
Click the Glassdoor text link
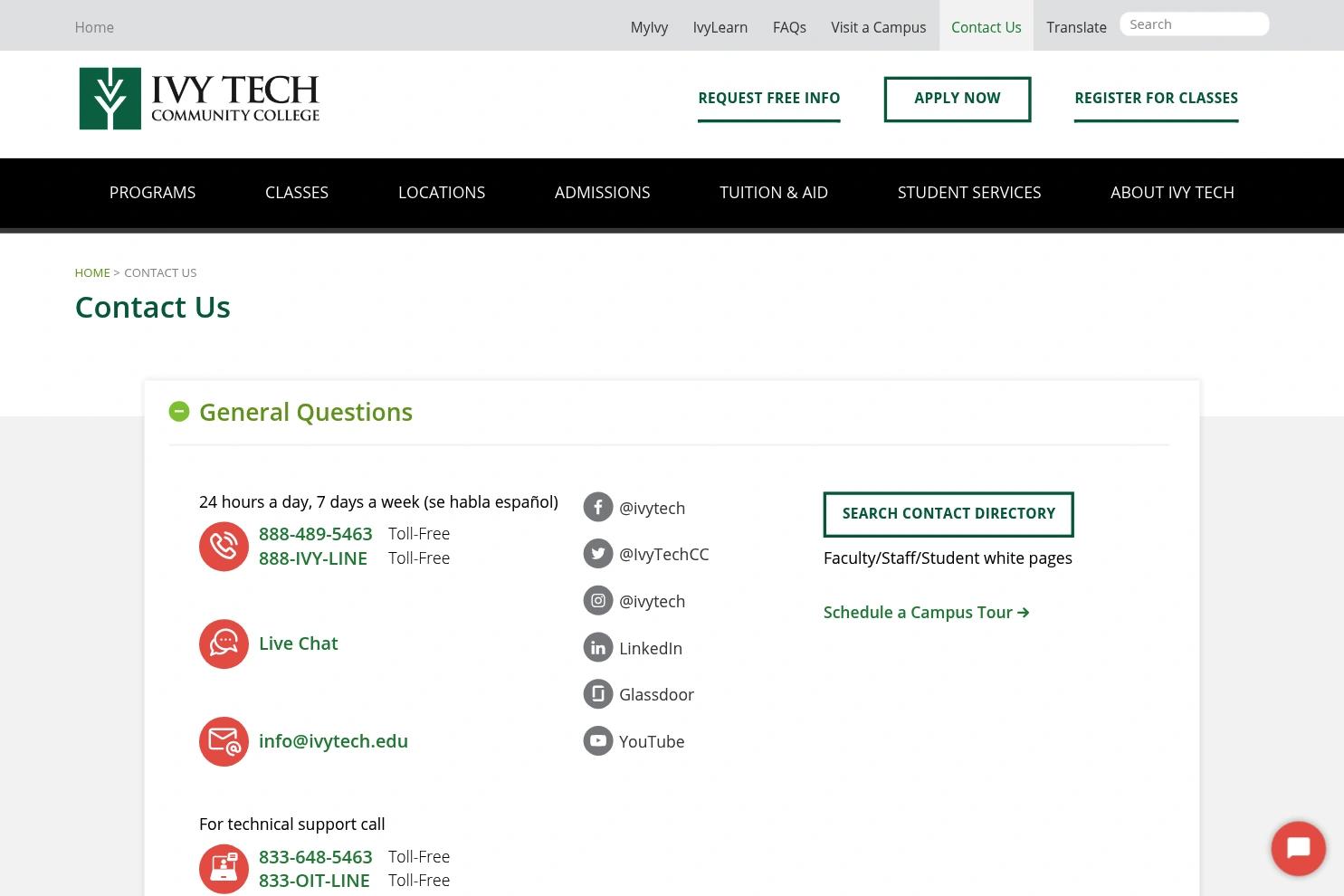pos(656,694)
